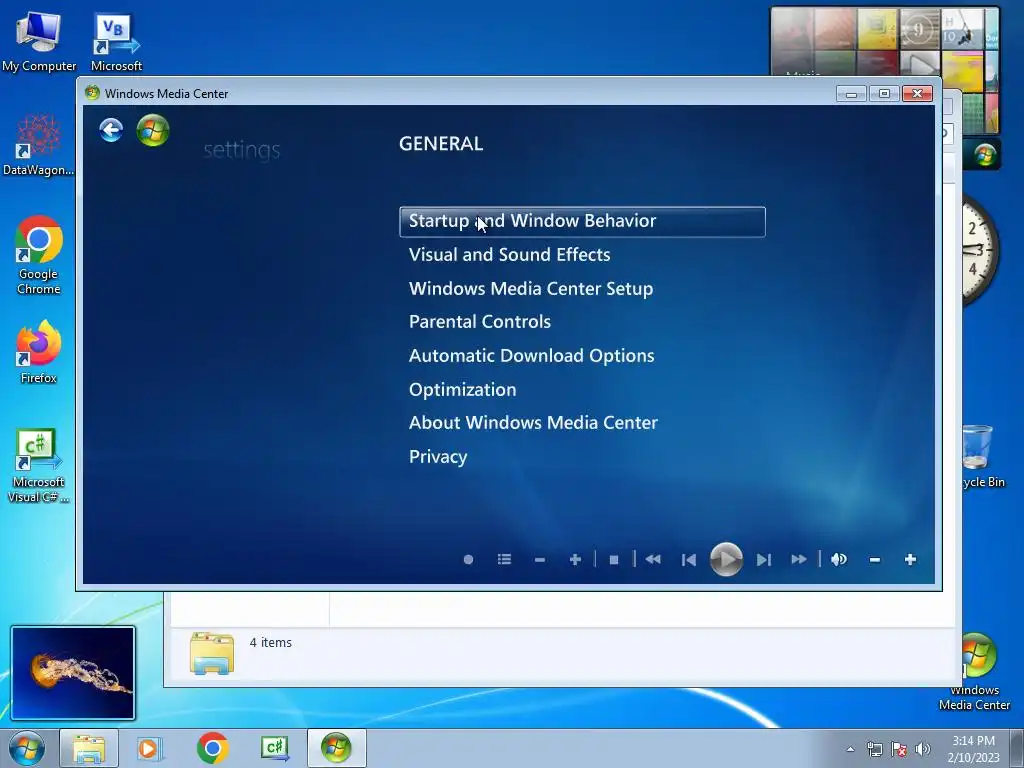Open Visual C# from the taskbar
Viewport: 1024px width, 768px height.
pos(275,748)
